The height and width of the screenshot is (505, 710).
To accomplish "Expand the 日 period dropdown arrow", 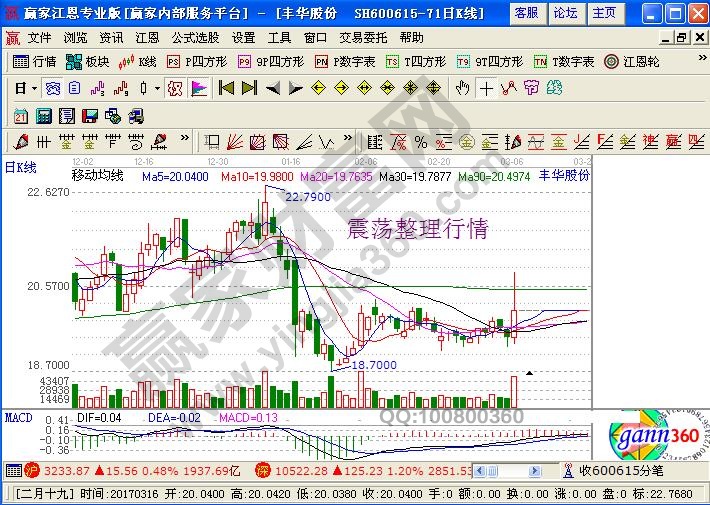I will pos(33,88).
